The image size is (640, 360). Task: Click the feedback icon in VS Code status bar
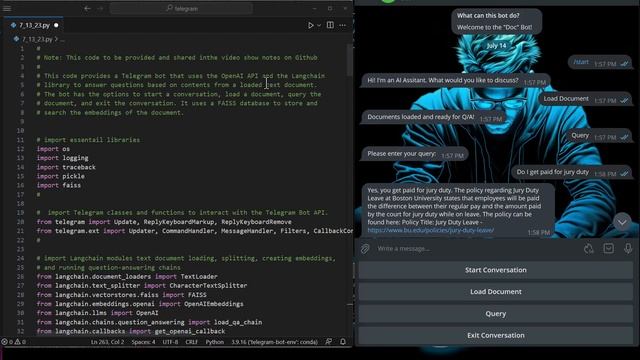329,342
